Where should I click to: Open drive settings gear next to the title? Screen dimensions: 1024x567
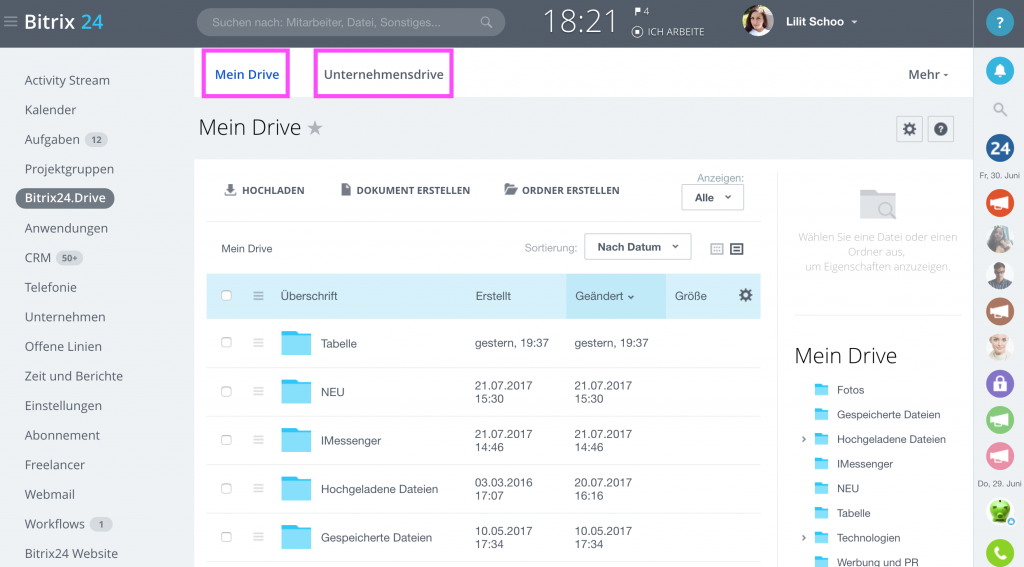point(909,129)
